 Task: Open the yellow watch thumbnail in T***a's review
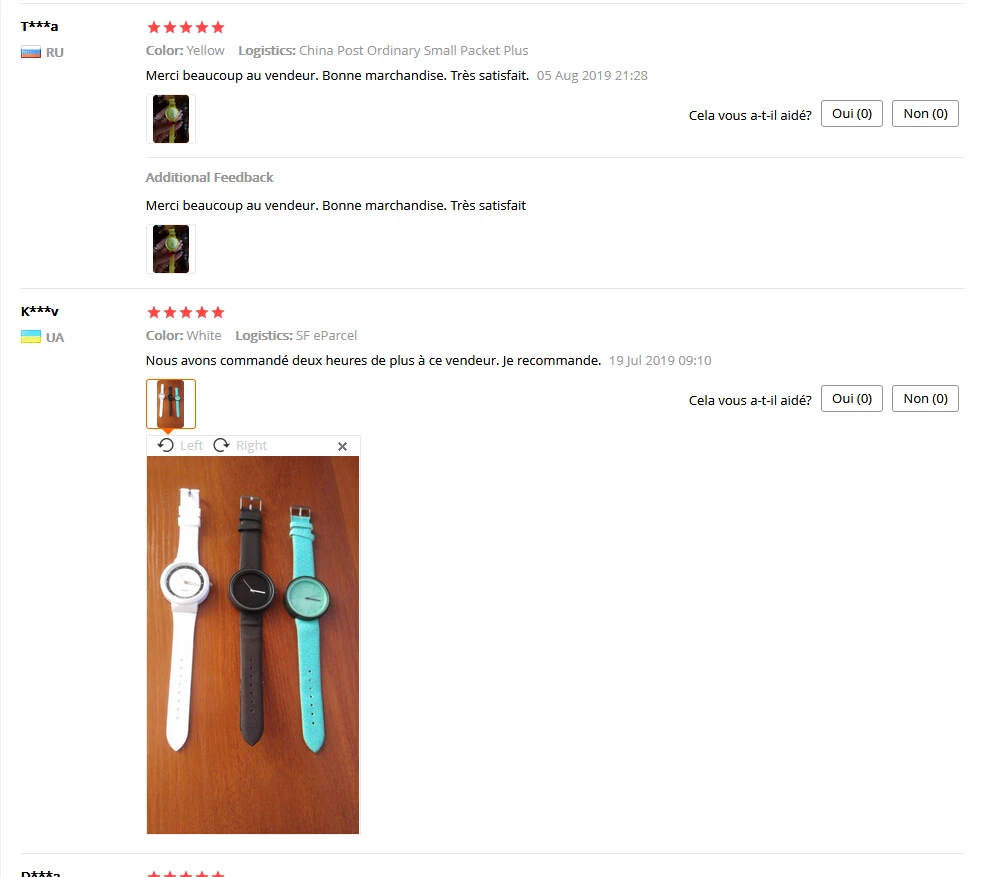(x=171, y=119)
